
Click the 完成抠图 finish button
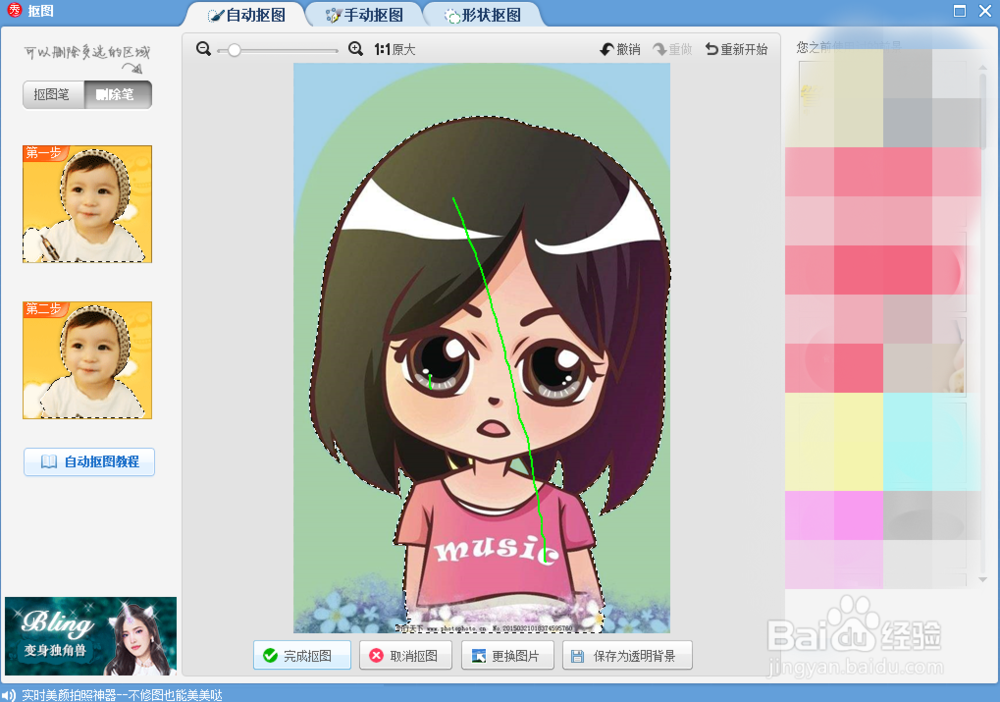pyautogui.click(x=302, y=655)
